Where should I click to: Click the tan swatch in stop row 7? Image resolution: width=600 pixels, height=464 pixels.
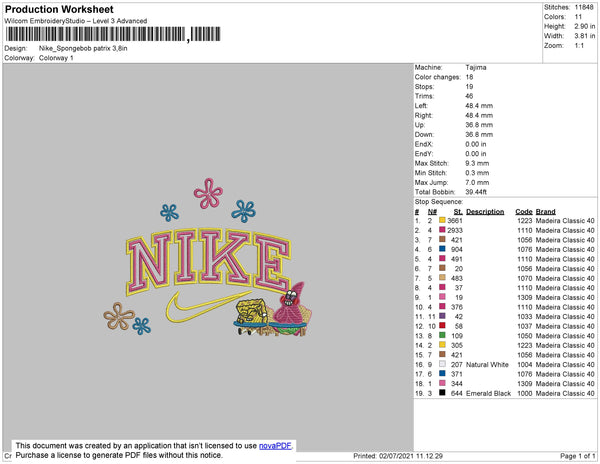coord(442,277)
